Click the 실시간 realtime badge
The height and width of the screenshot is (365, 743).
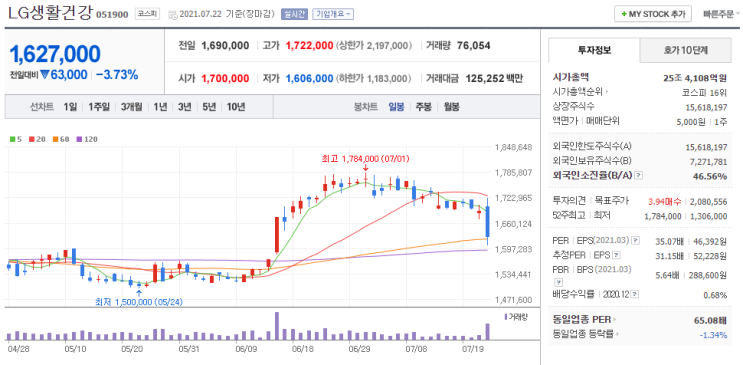coord(295,14)
